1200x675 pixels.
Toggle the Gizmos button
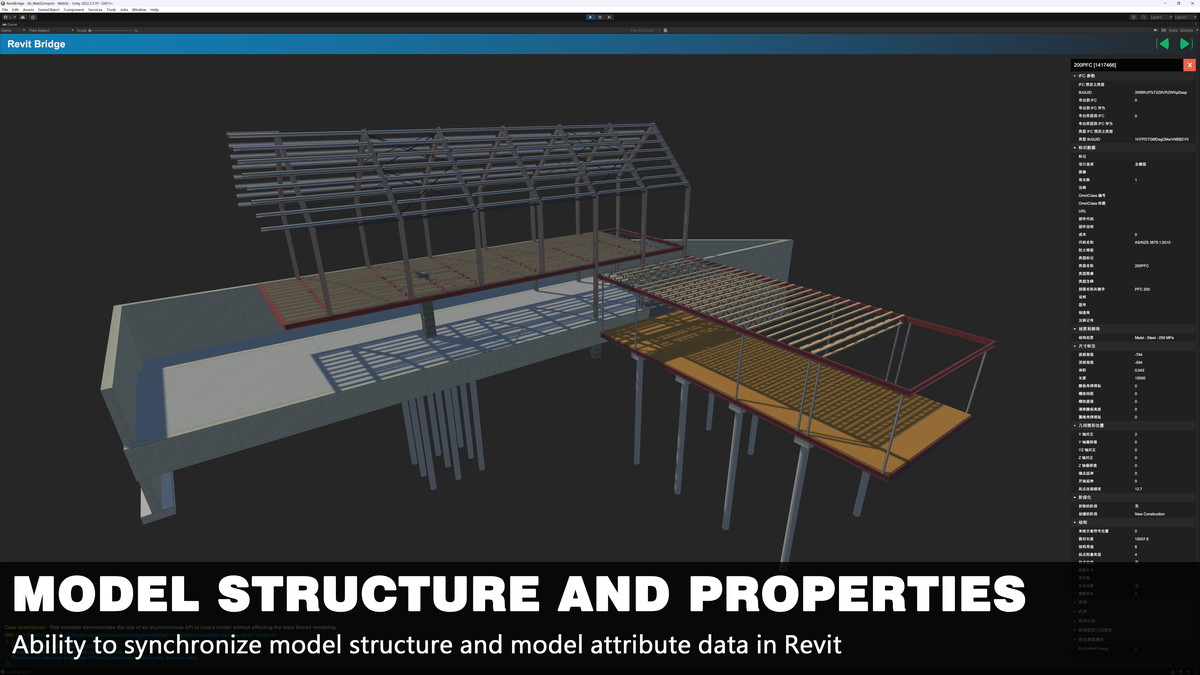pos(1186,30)
